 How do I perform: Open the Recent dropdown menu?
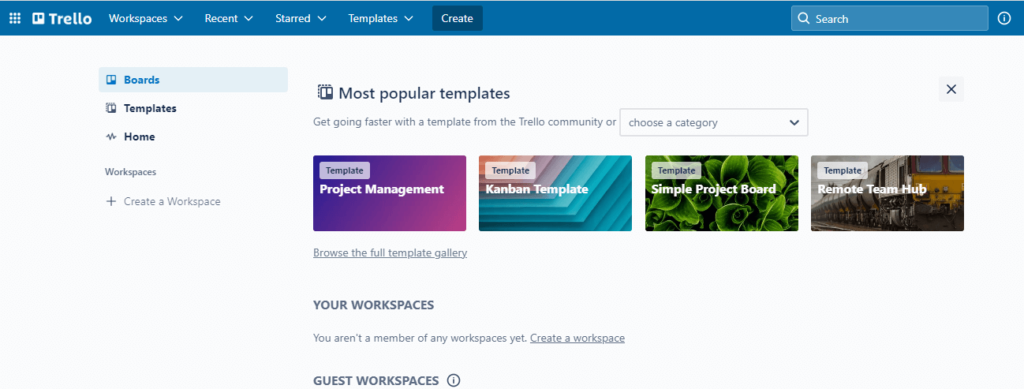pos(229,18)
